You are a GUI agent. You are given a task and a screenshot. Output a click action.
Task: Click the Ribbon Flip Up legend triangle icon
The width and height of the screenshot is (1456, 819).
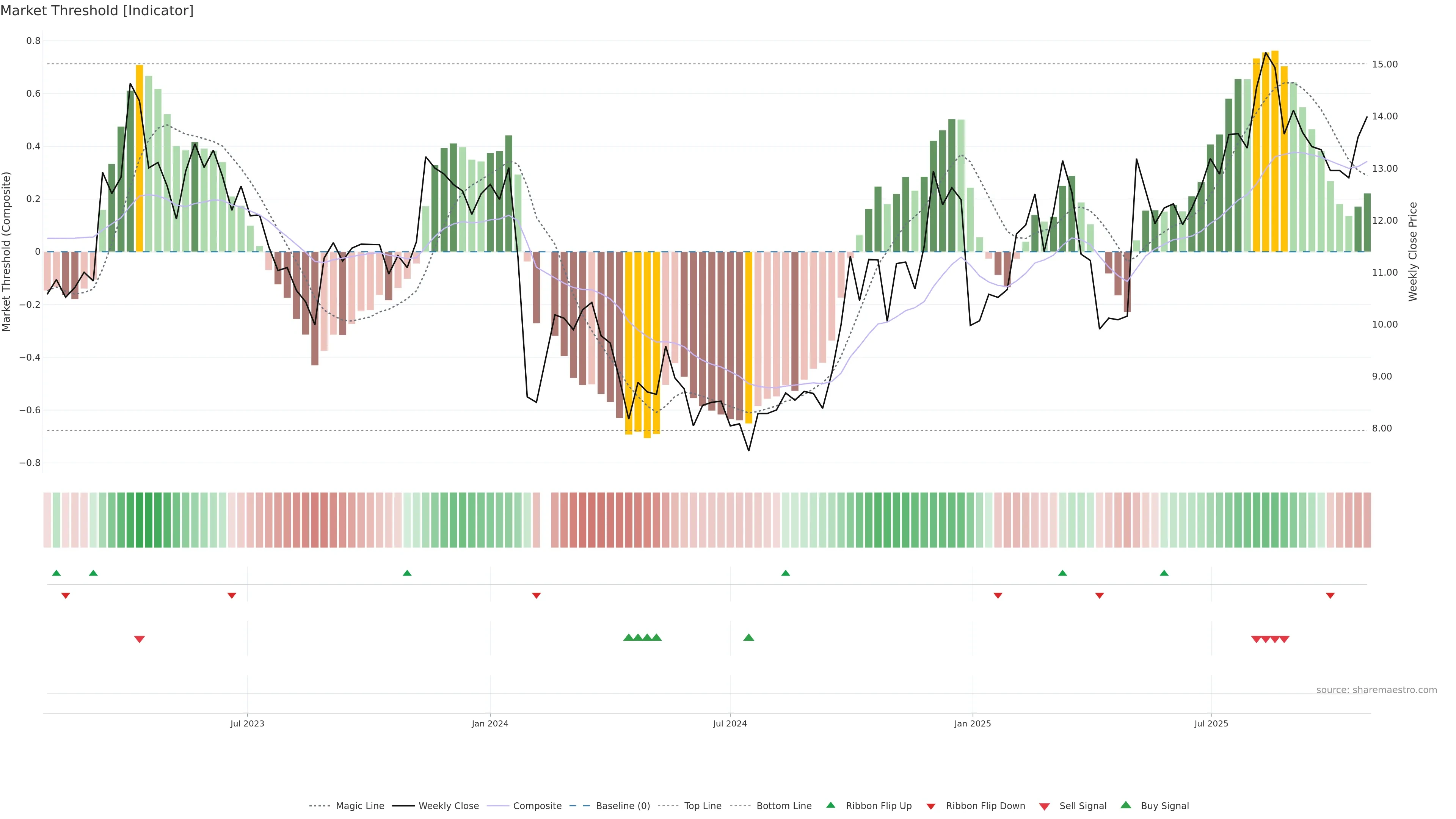point(830,805)
